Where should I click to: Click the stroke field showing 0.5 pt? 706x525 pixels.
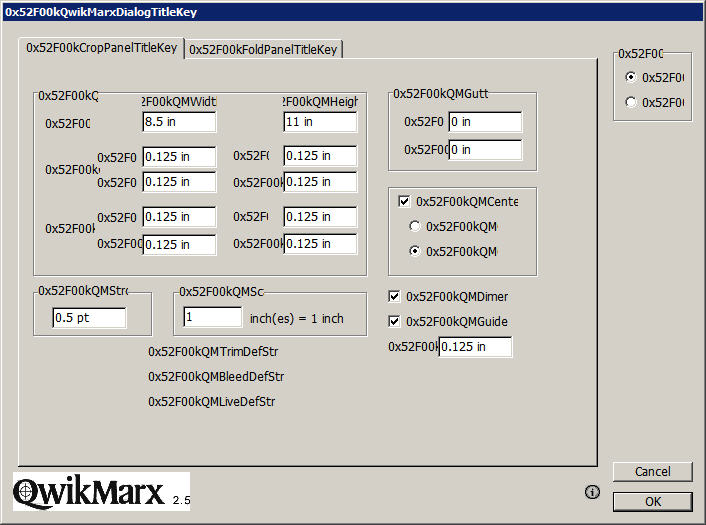click(89, 318)
